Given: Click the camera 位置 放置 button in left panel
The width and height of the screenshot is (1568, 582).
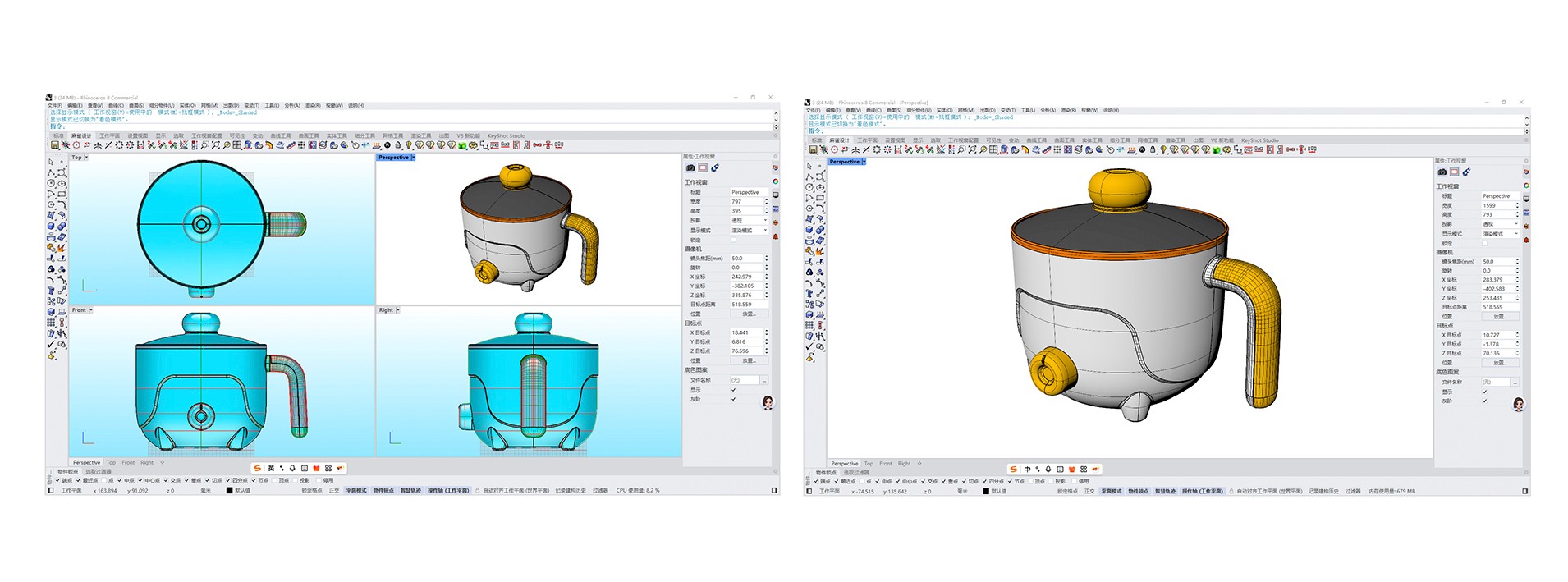Looking at the screenshot, I should point(749,314).
